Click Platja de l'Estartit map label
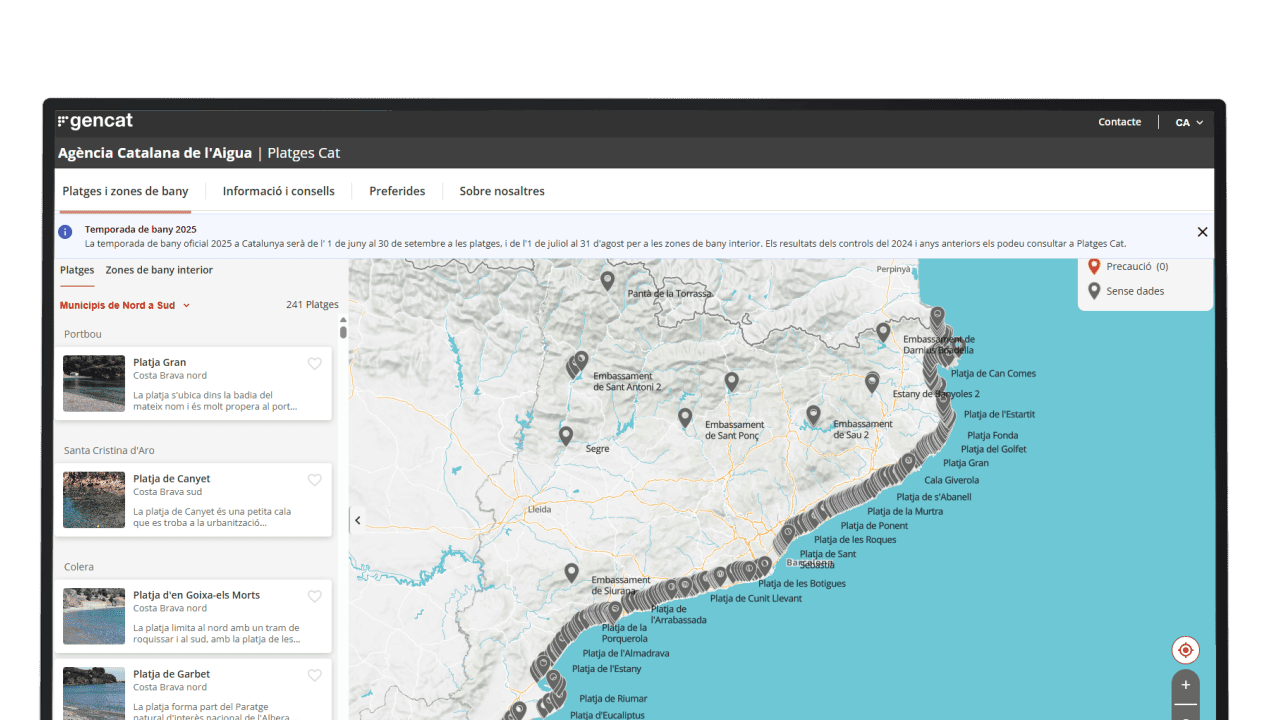 tap(1000, 414)
